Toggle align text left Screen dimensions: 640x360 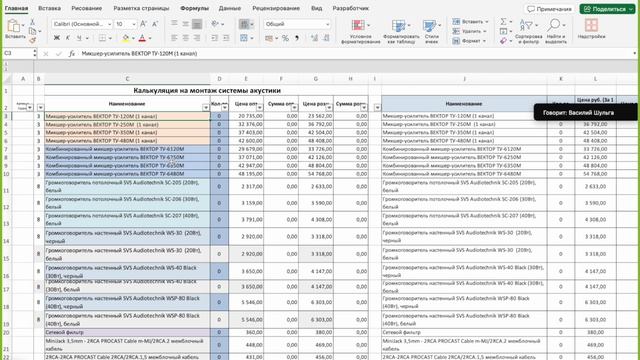[x=174, y=38]
